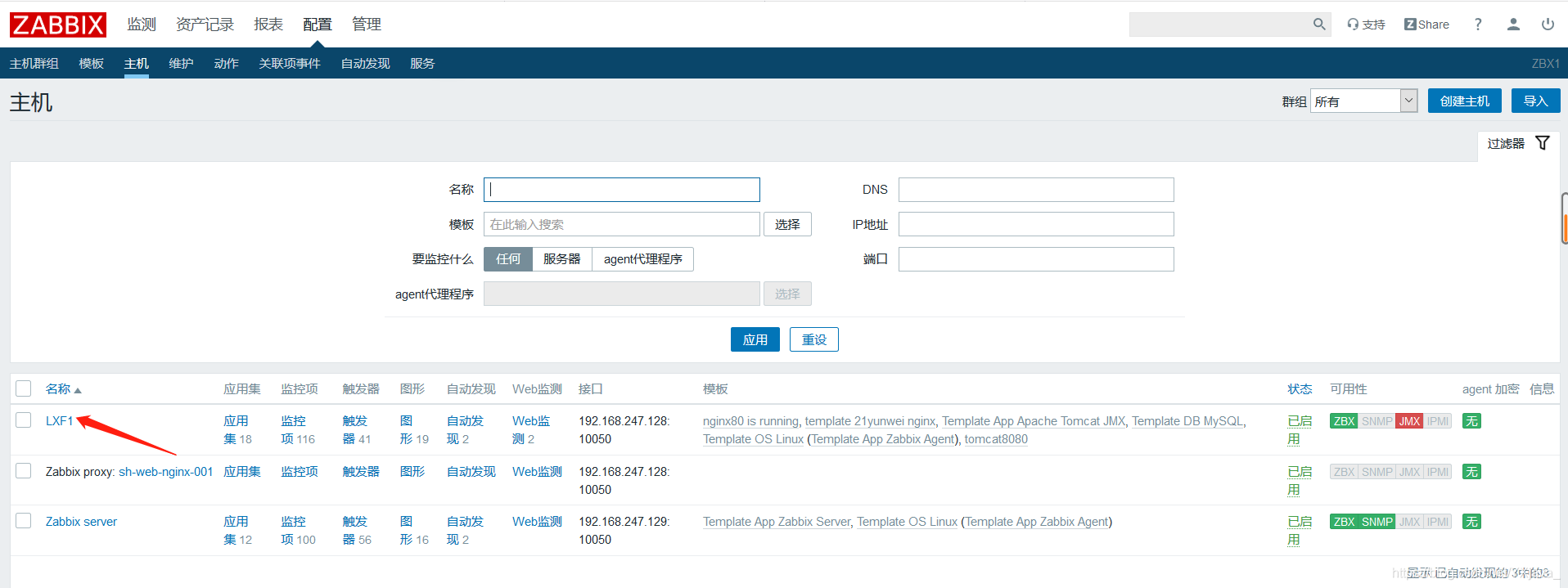Focus the IP地址 filter input
Viewport: 1568px width, 588px height.
(1036, 224)
